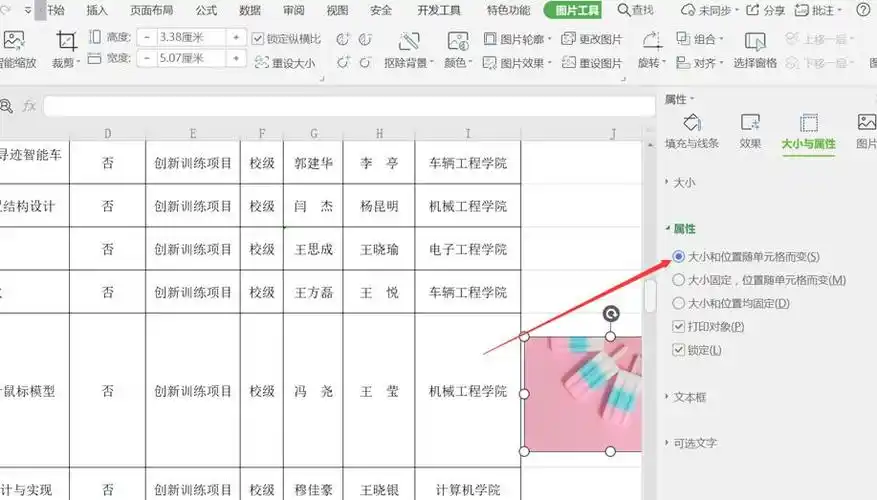Open the Remove Background (抠除背景) dropdown arrow

coord(432,63)
